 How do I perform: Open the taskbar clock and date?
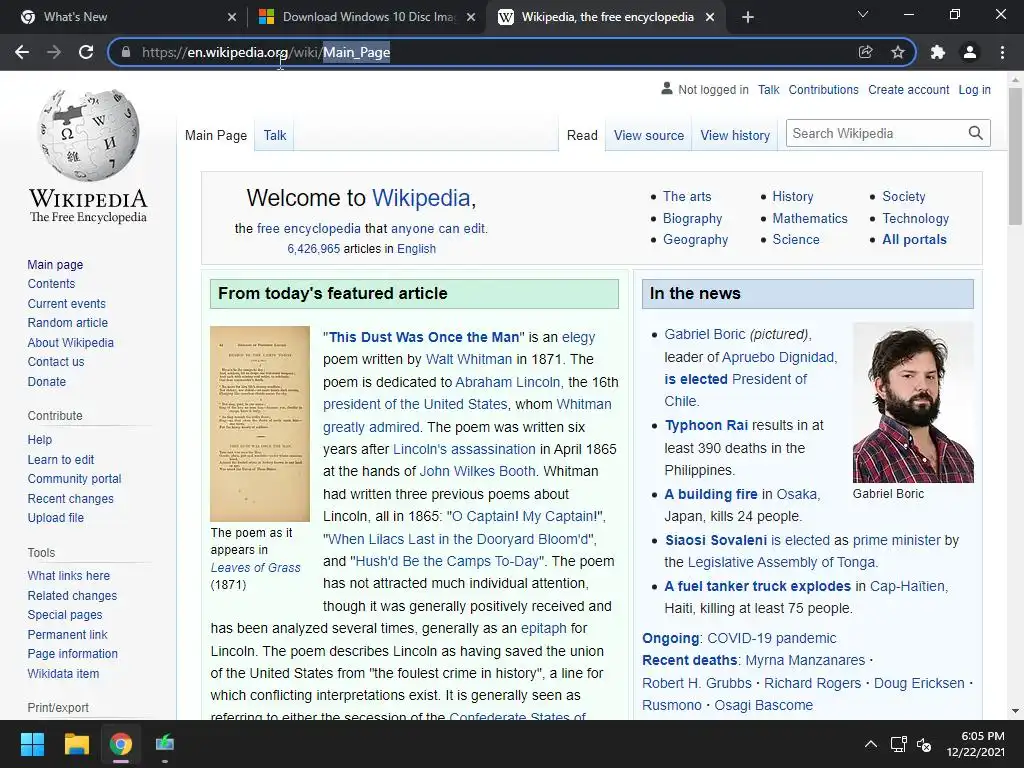[x=976, y=744]
